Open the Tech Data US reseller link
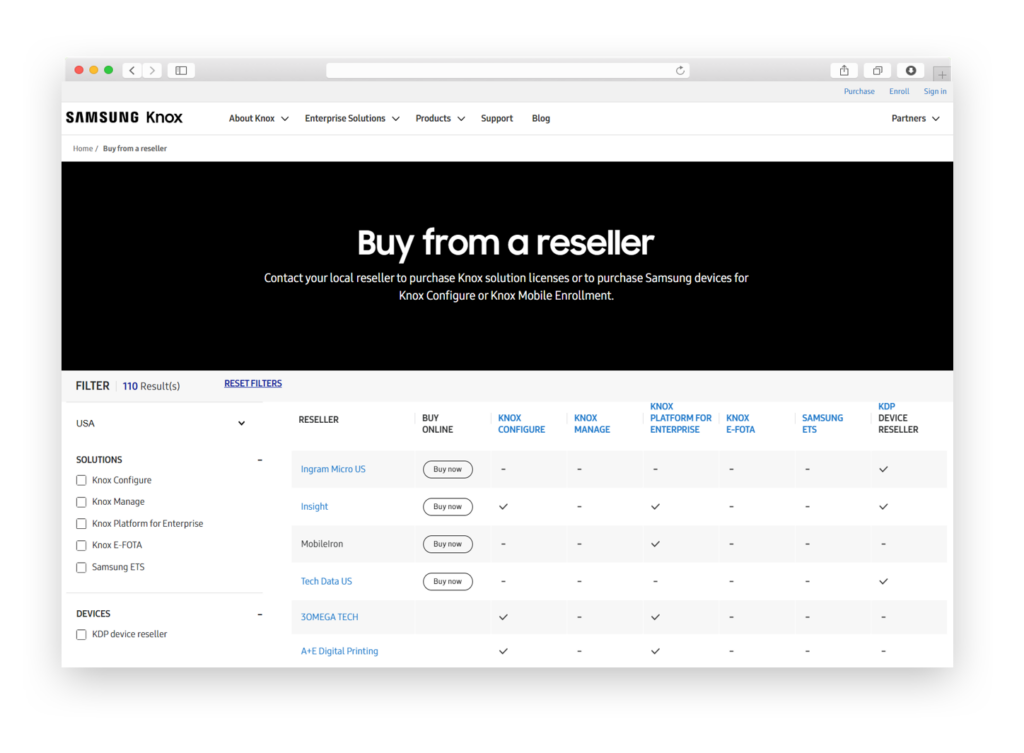 326,581
